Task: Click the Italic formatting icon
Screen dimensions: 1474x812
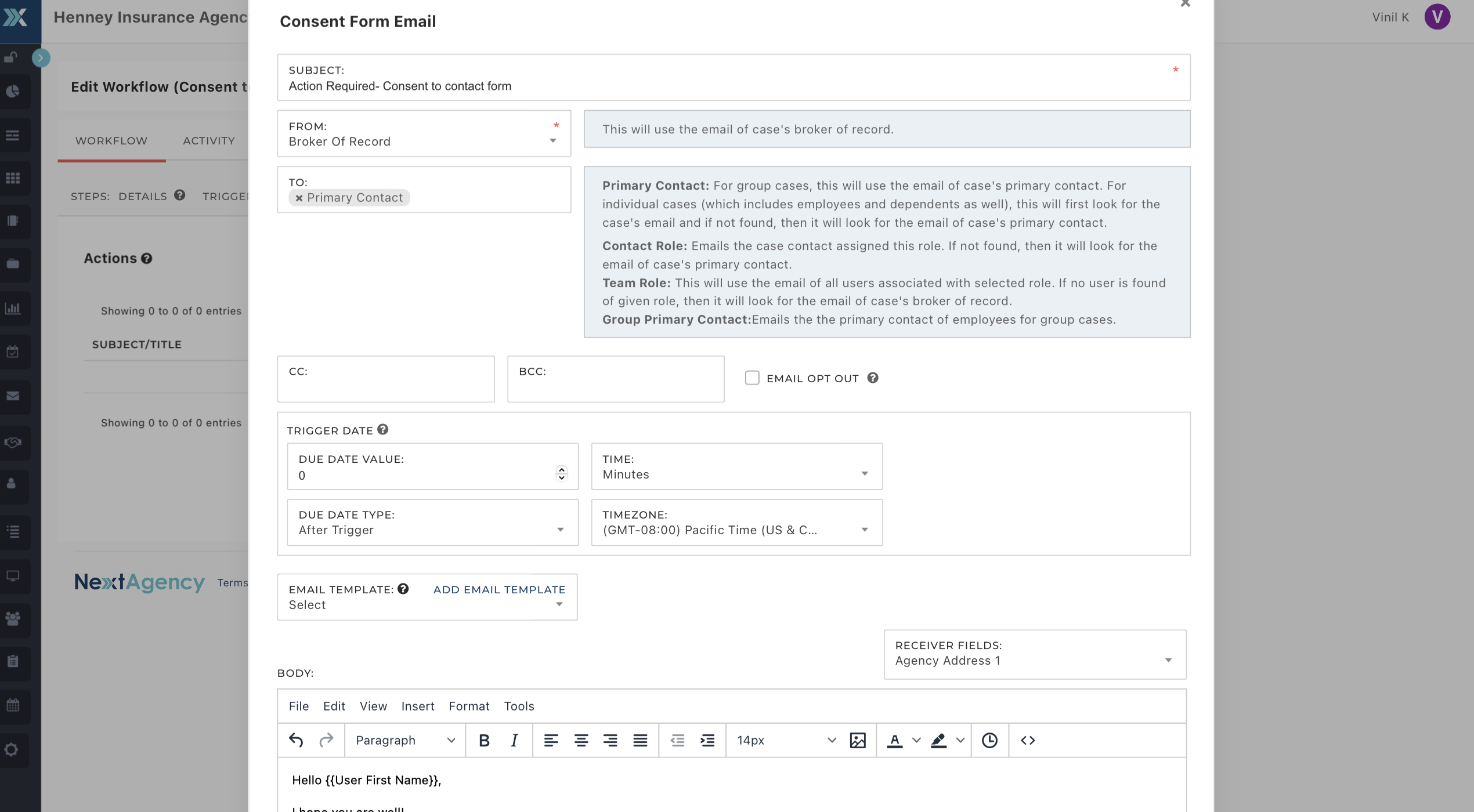Action: pos(514,740)
